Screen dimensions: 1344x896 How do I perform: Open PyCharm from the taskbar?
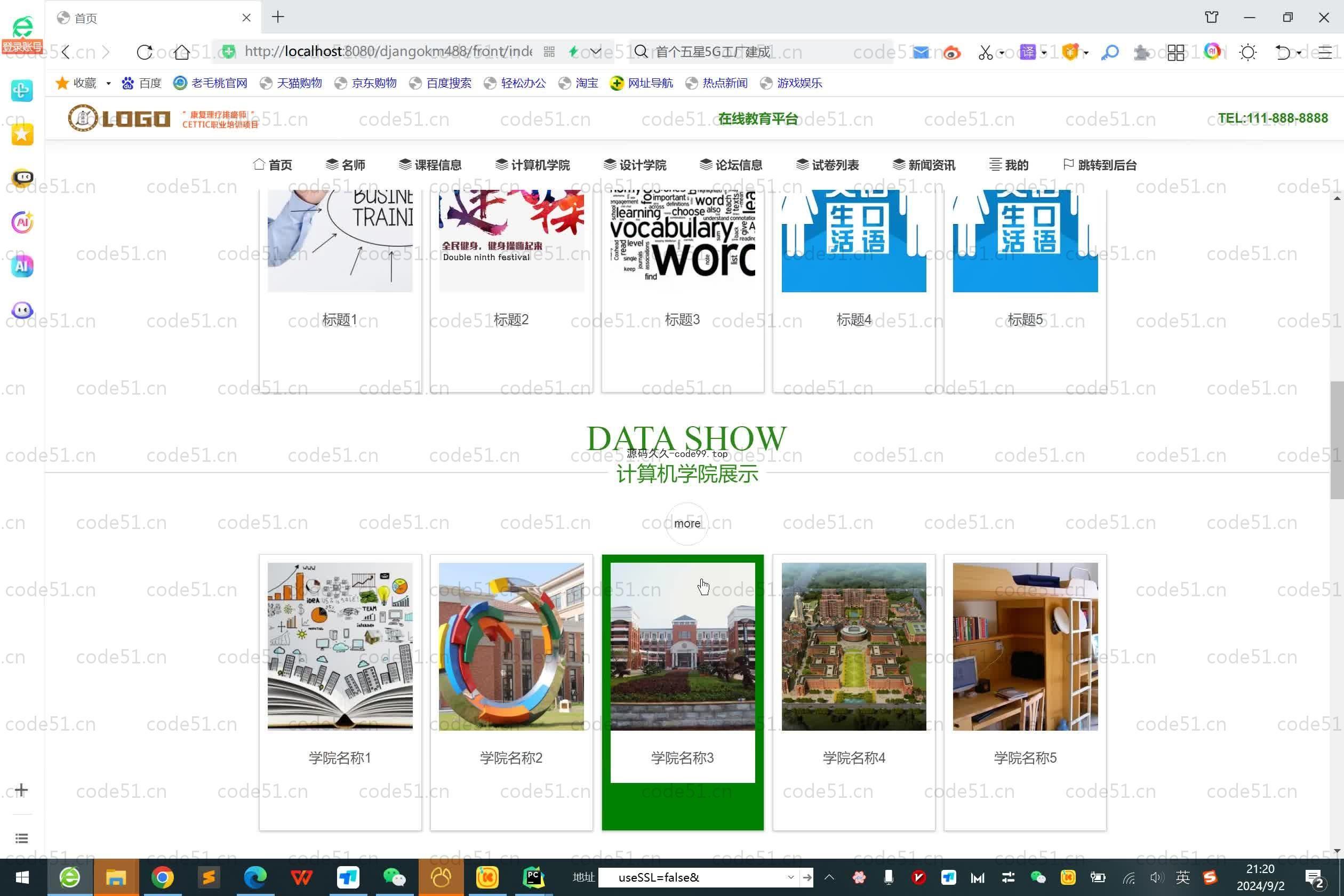point(533,877)
